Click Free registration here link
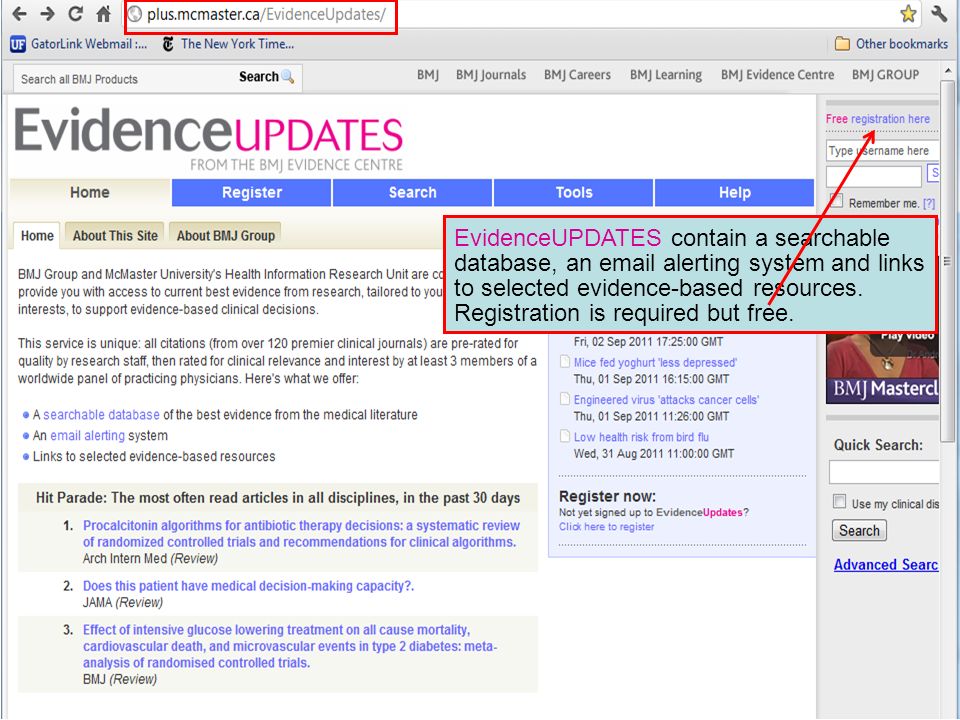Viewport: 960px width, 720px height. [878, 119]
